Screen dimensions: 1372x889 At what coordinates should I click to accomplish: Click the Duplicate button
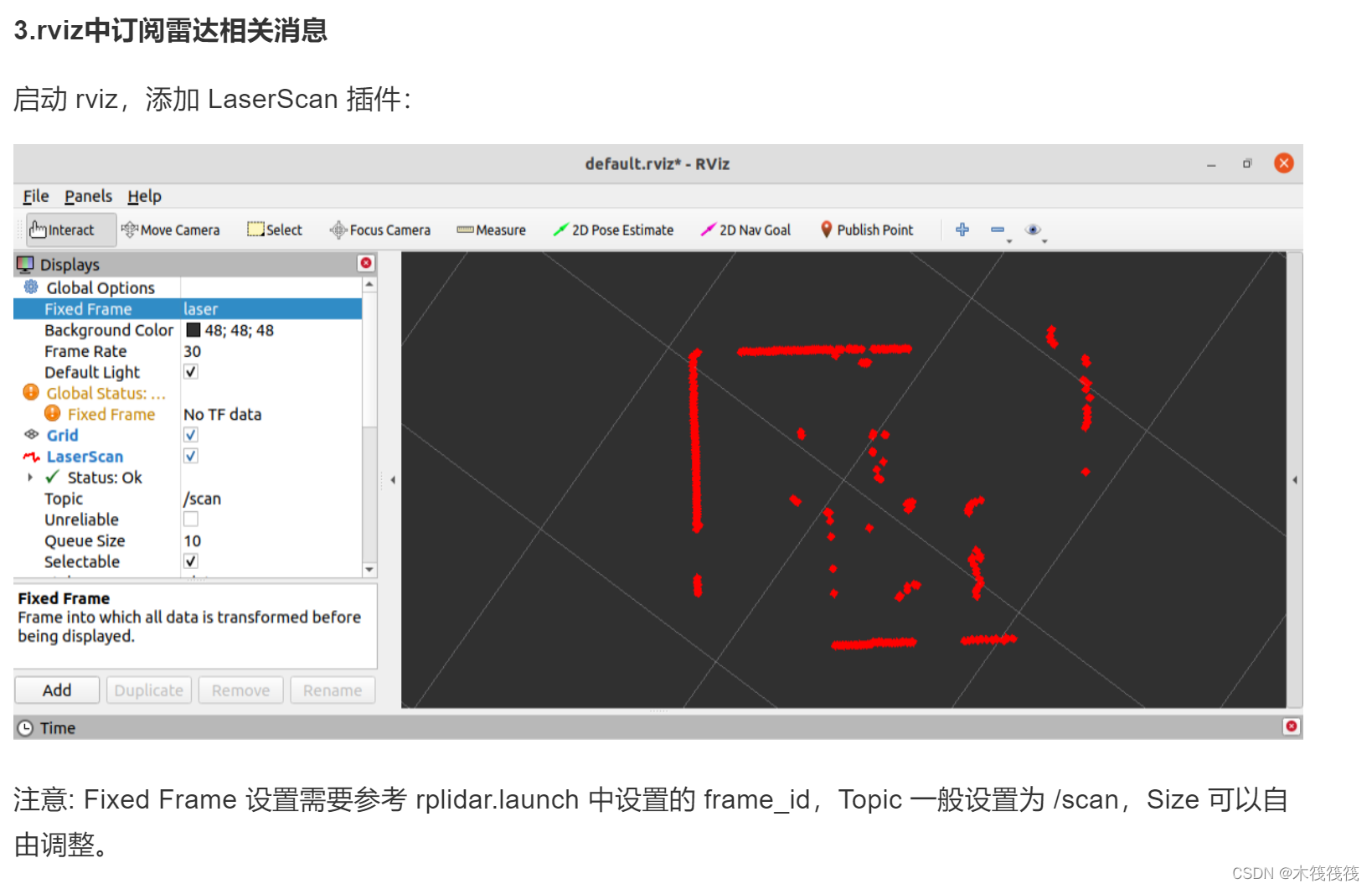(x=149, y=690)
